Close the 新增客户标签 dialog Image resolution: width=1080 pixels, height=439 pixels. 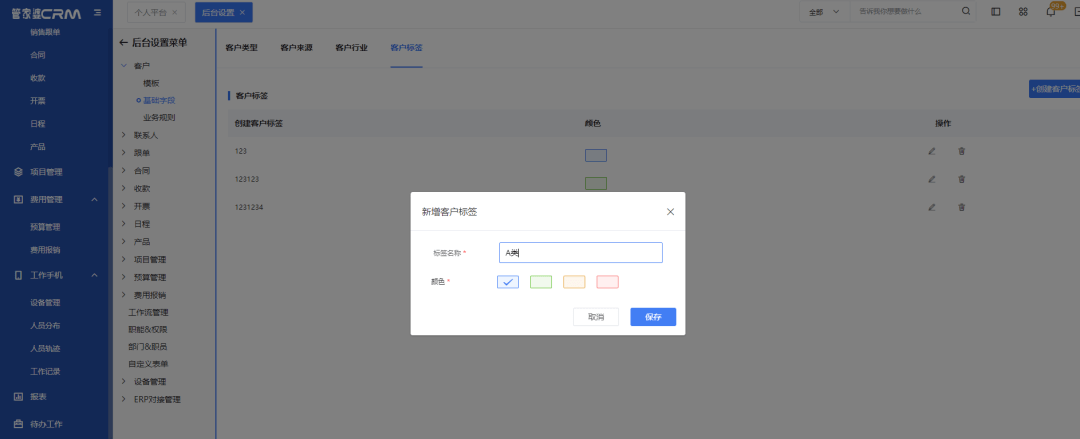pyautogui.click(x=670, y=212)
